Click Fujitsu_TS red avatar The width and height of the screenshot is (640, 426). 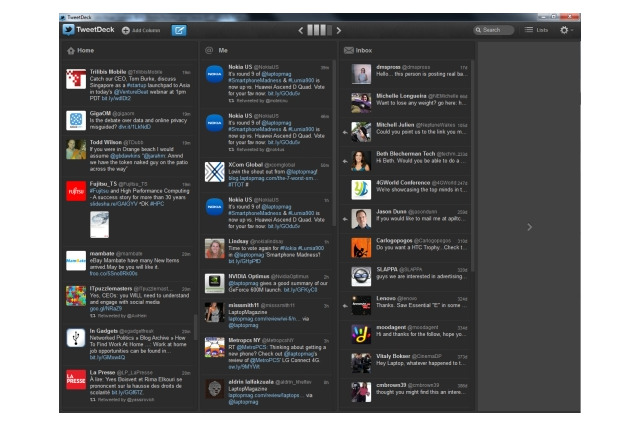[76, 191]
